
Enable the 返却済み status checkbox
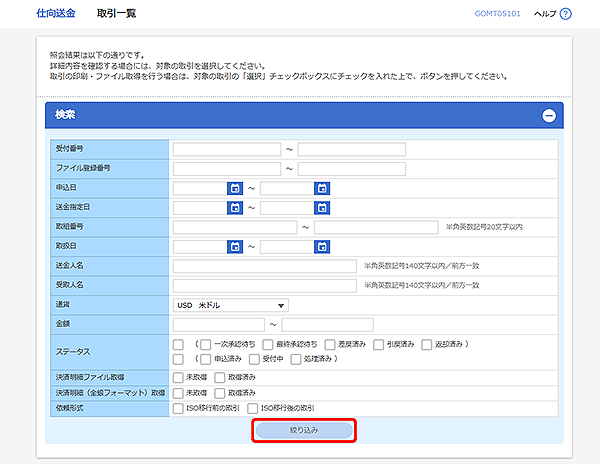pyautogui.click(x=427, y=345)
